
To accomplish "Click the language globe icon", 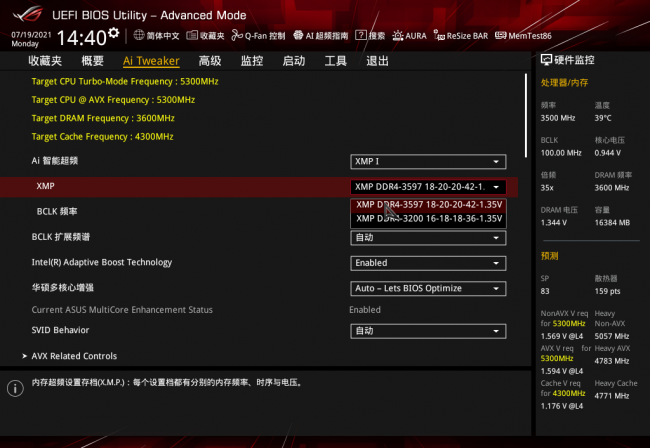I will point(139,35).
